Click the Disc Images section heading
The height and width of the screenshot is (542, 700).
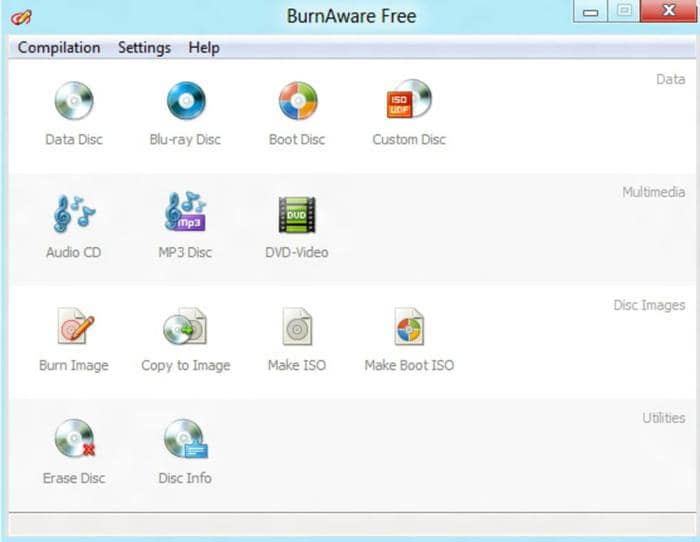649,305
